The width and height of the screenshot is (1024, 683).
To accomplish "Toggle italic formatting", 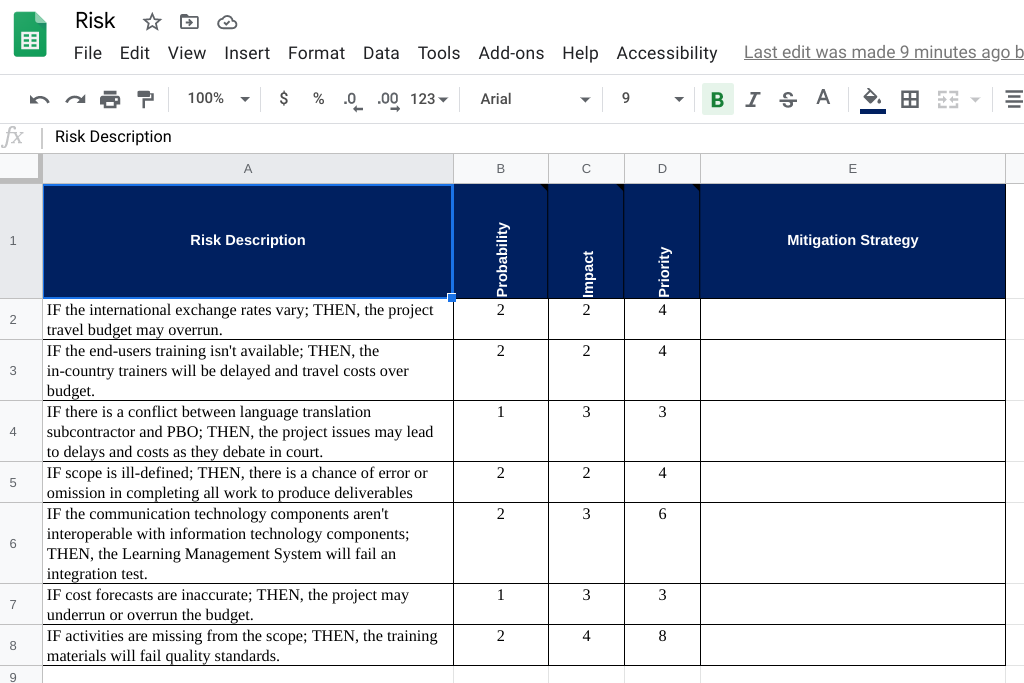I will [x=753, y=99].
